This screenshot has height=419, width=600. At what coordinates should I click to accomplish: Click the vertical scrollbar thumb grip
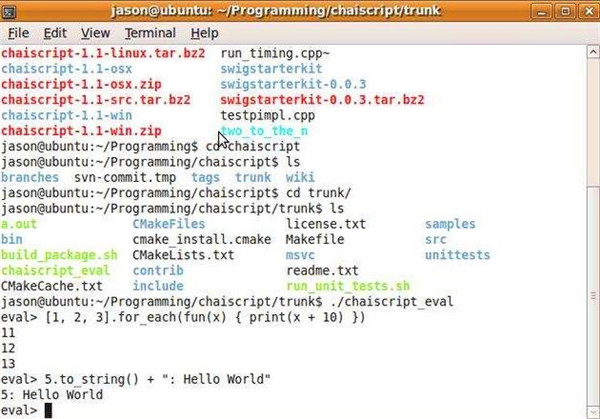point(593,296)
